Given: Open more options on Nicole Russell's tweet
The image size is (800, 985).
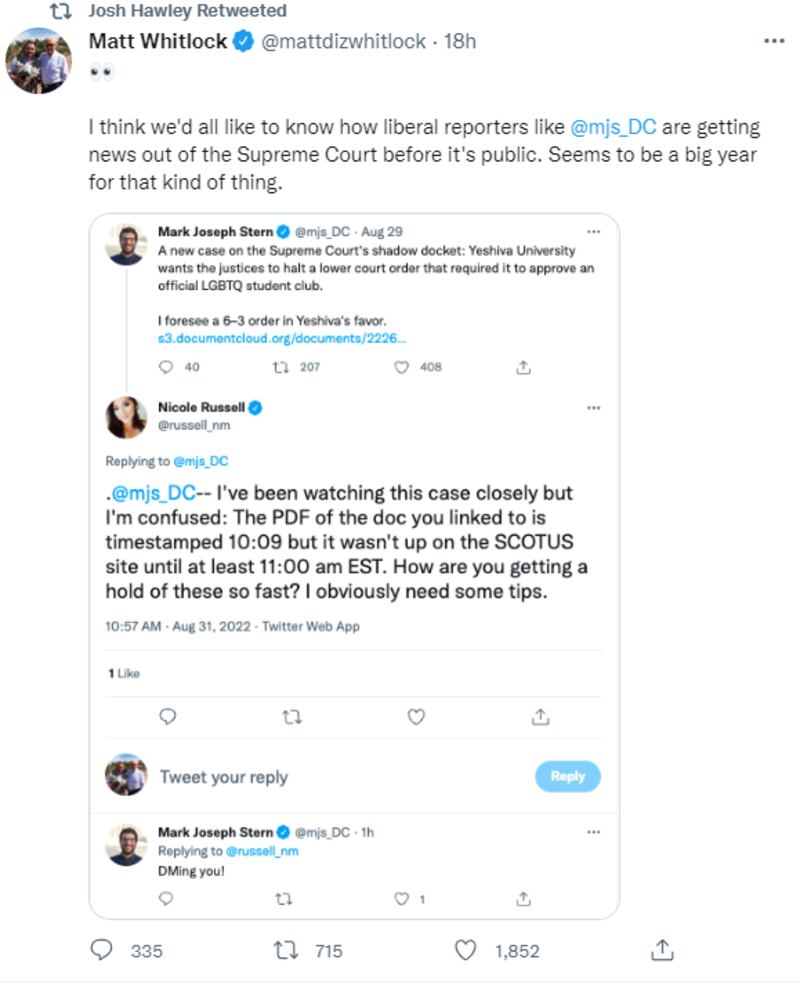Looking at the screenshot, I should click(594, 407).
